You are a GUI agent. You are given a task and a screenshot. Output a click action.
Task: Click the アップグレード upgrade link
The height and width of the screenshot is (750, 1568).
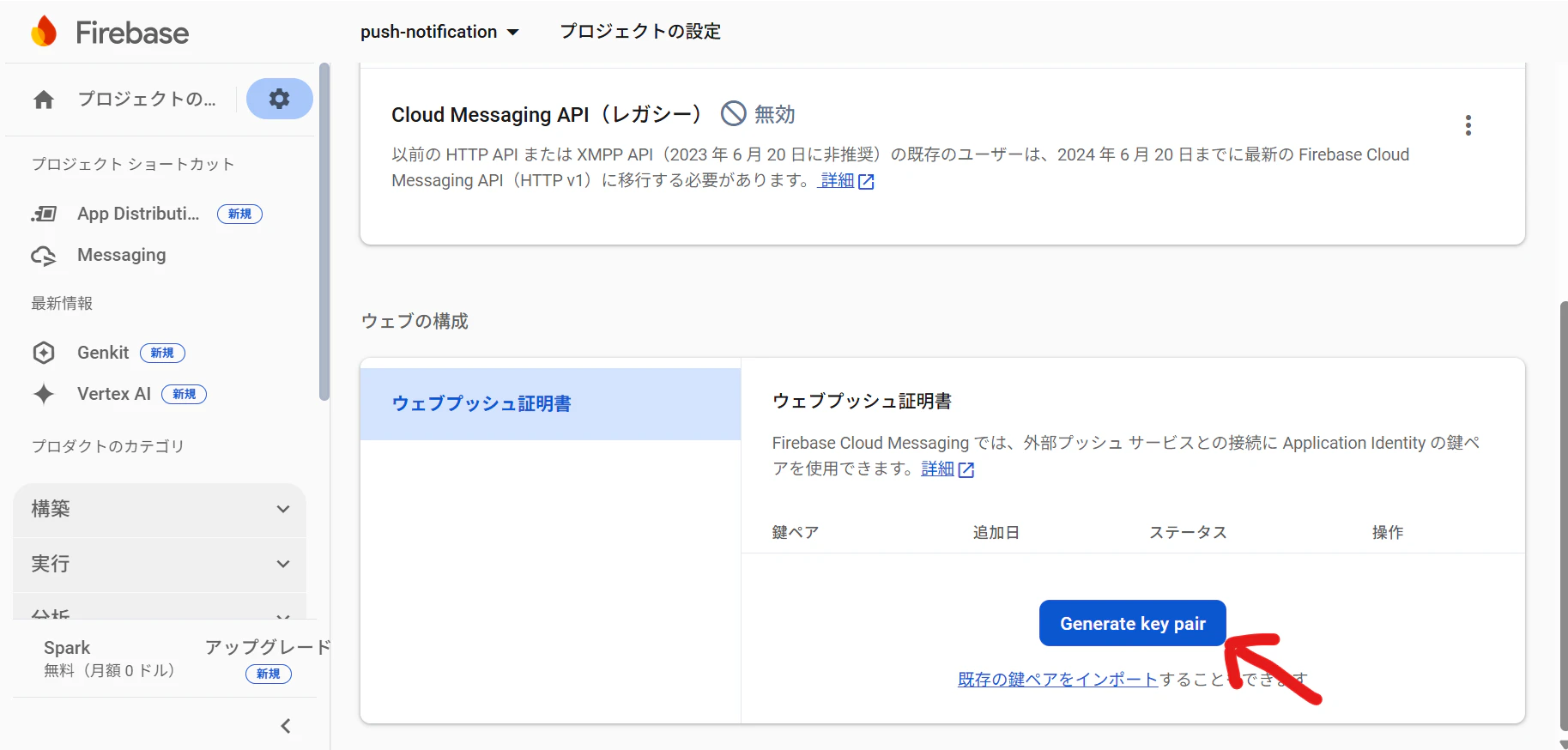click(268, 647)
